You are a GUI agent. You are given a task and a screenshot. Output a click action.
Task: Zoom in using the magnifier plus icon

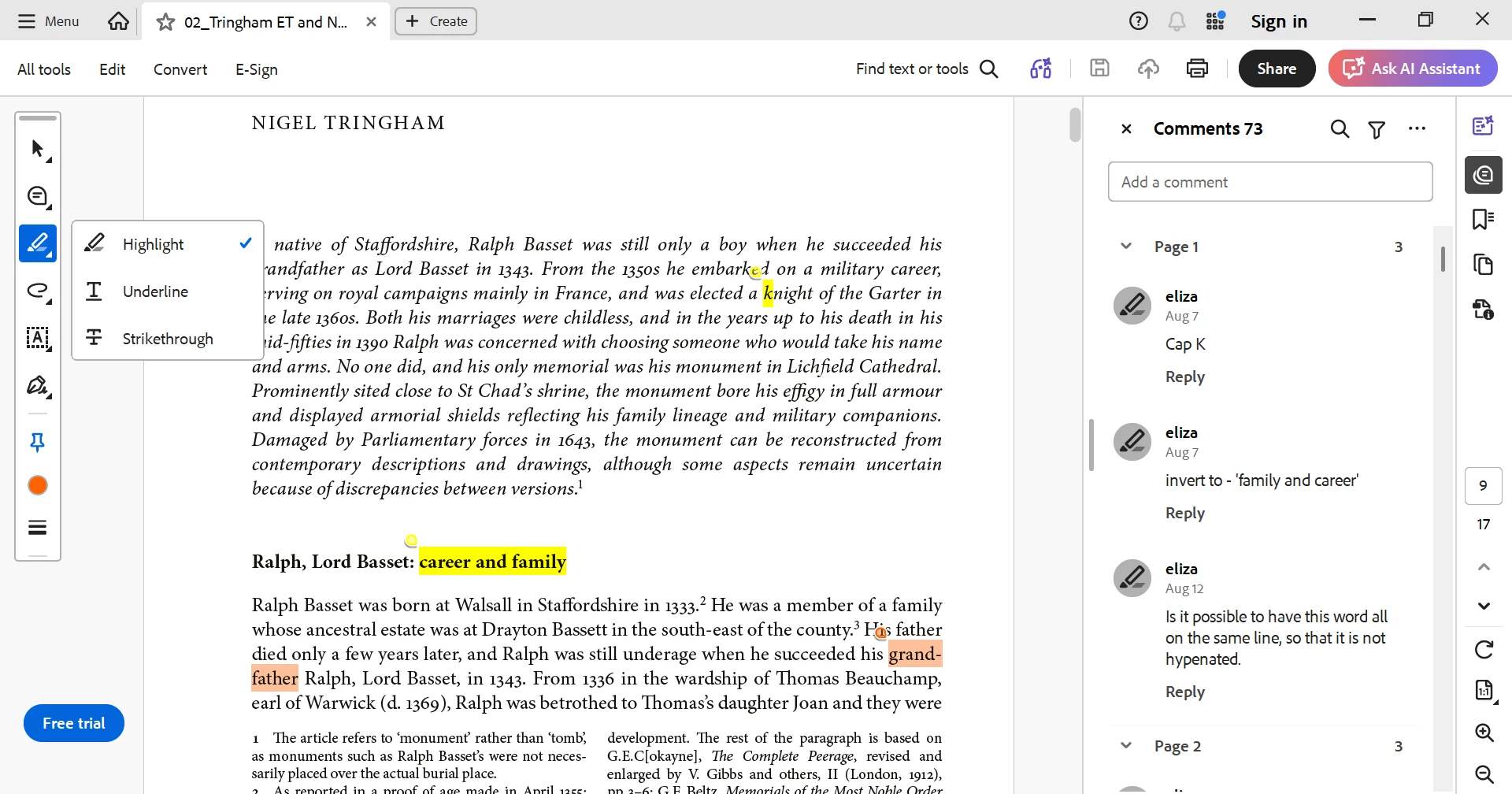point(1484,733)
